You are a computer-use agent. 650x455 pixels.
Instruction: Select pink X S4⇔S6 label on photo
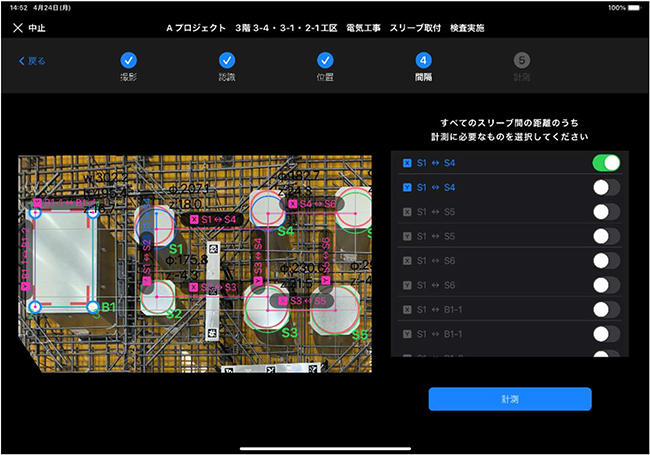click(312, 204)
